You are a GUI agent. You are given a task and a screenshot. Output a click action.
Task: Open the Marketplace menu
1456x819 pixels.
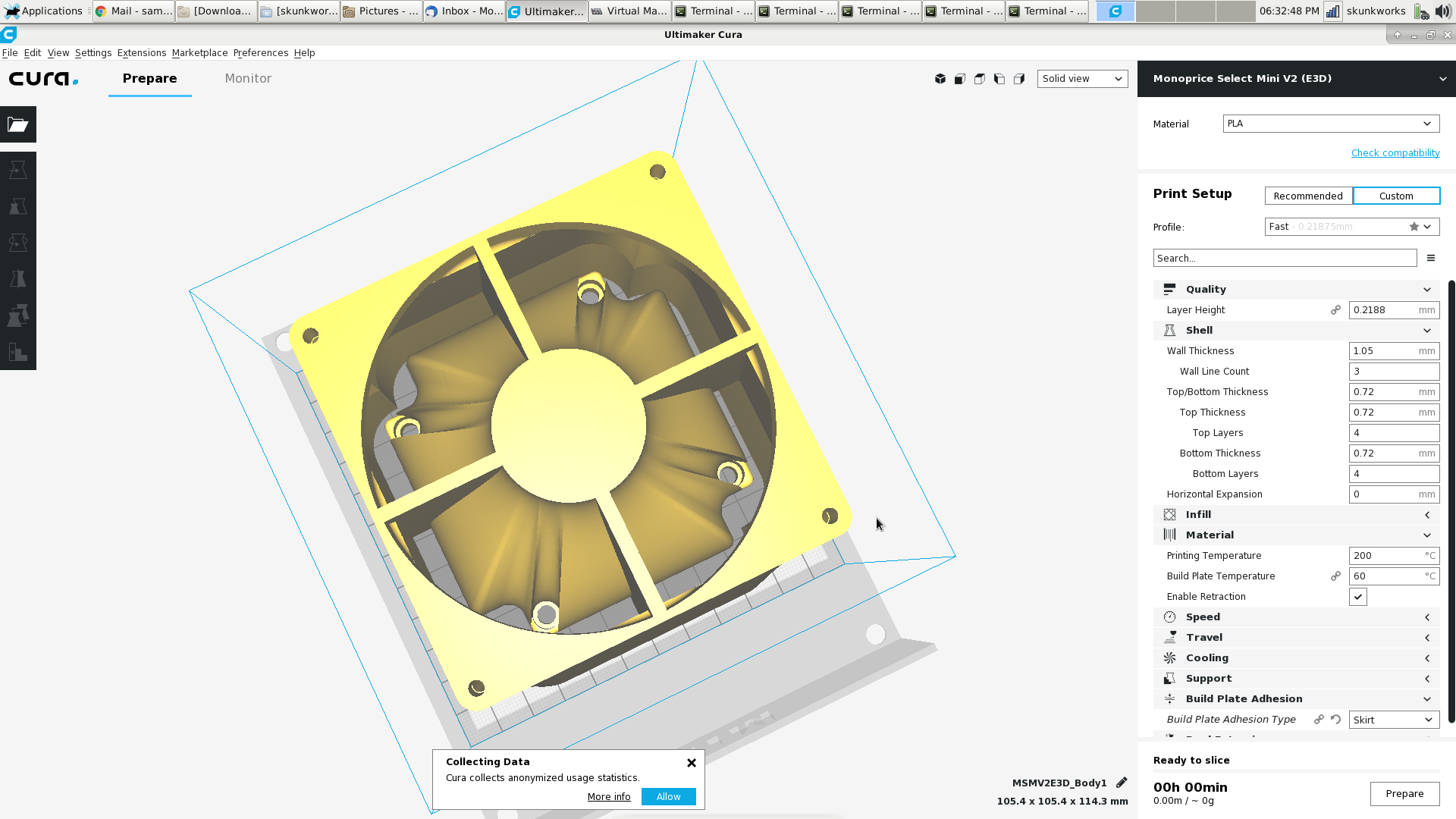click(x=199, y=52)
